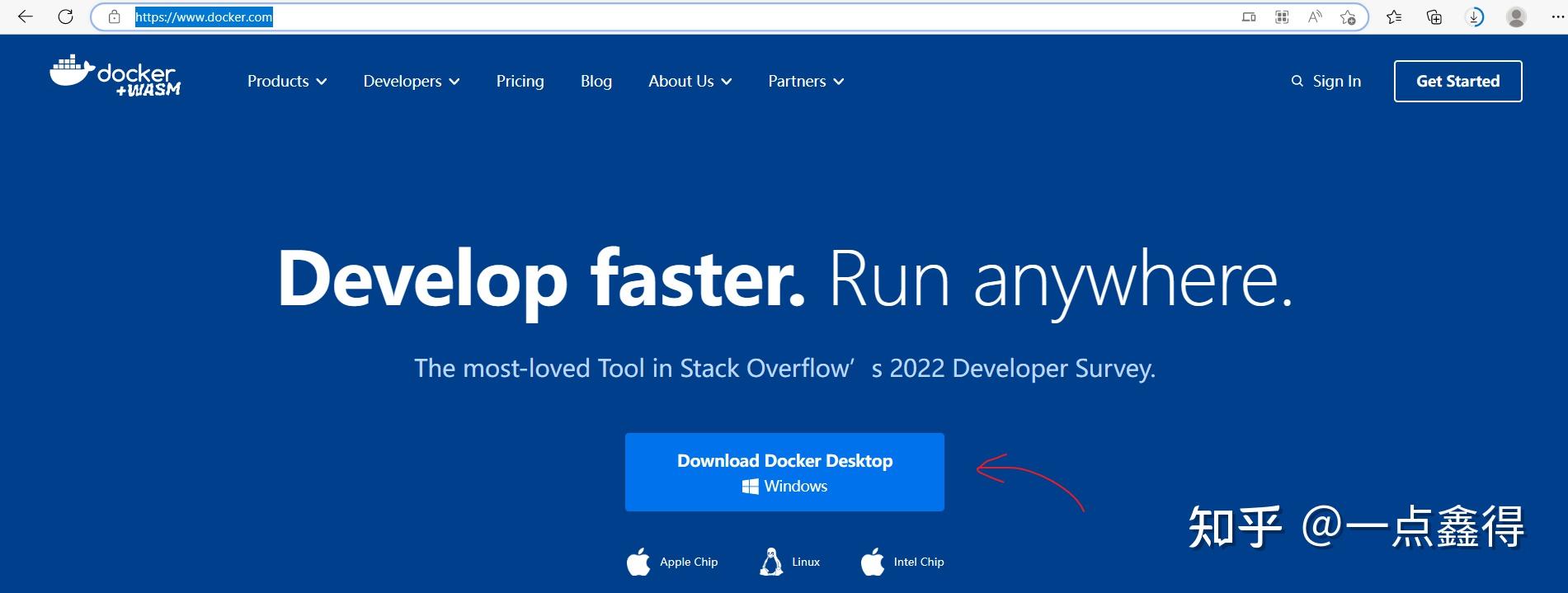This screenshot has height=593, width=1568.
Task: Open the QR code grid icon in address bar
Action: coord(1282,16)
